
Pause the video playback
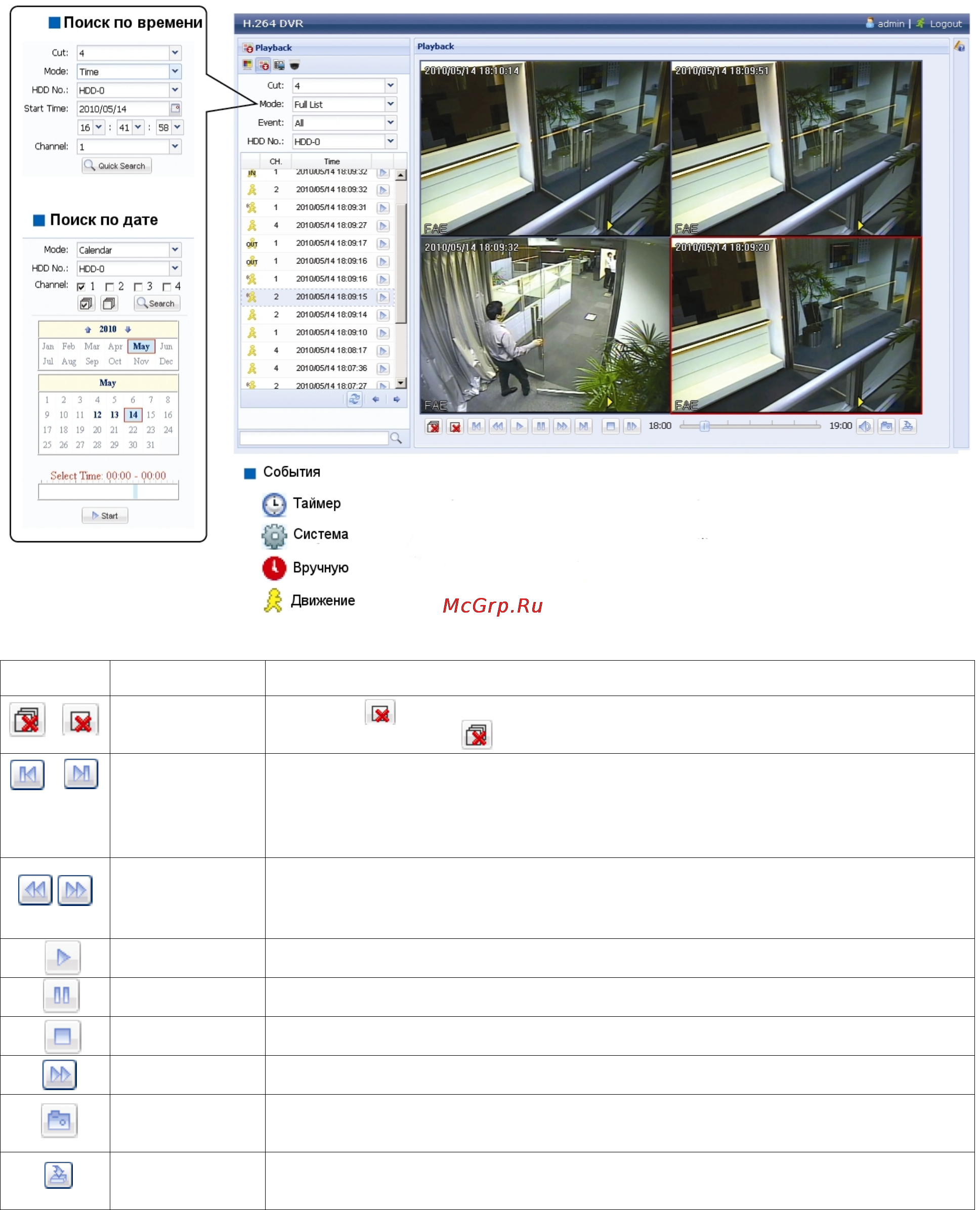(541, 427)
